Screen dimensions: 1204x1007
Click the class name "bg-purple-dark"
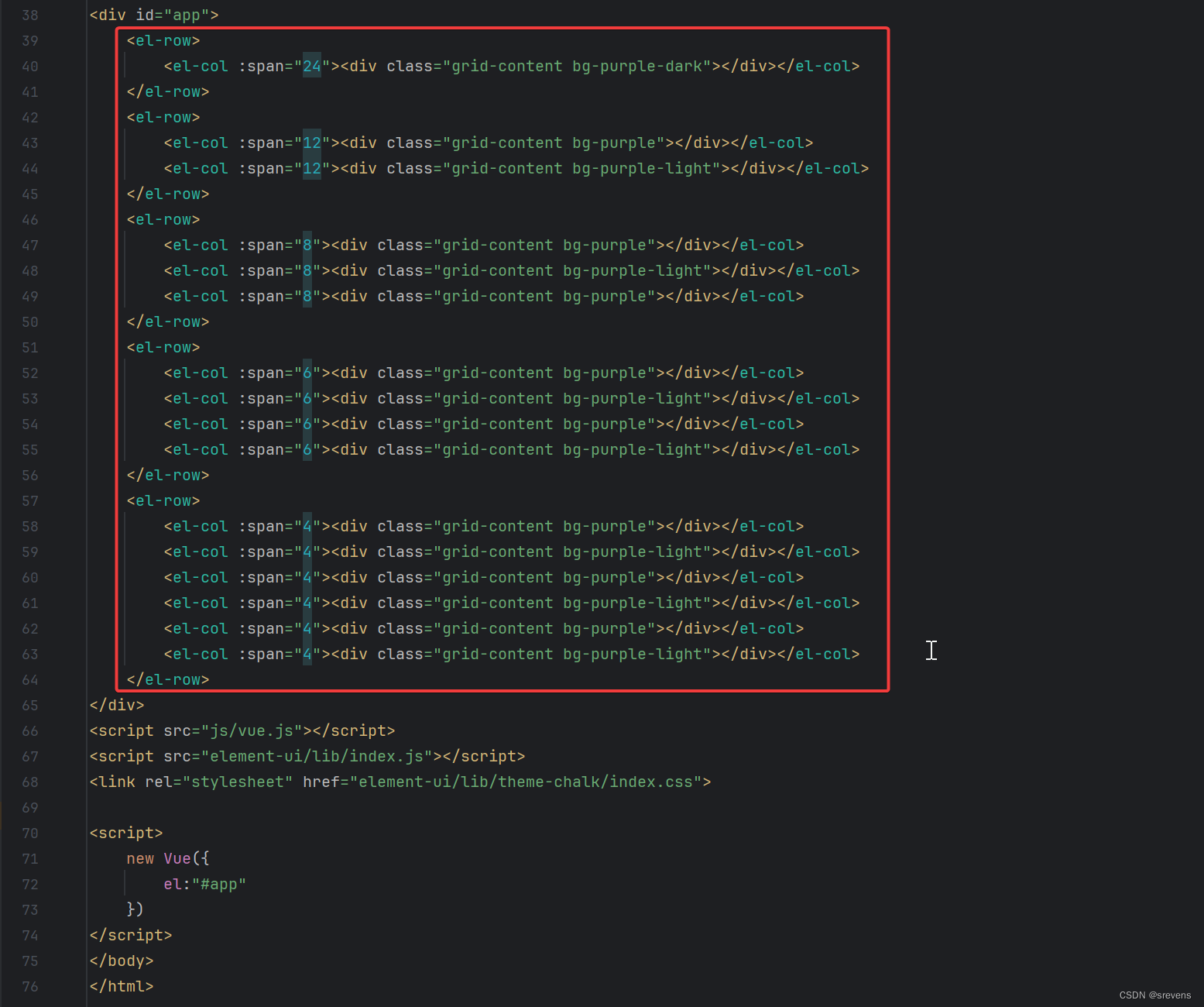tap(637, 66)
